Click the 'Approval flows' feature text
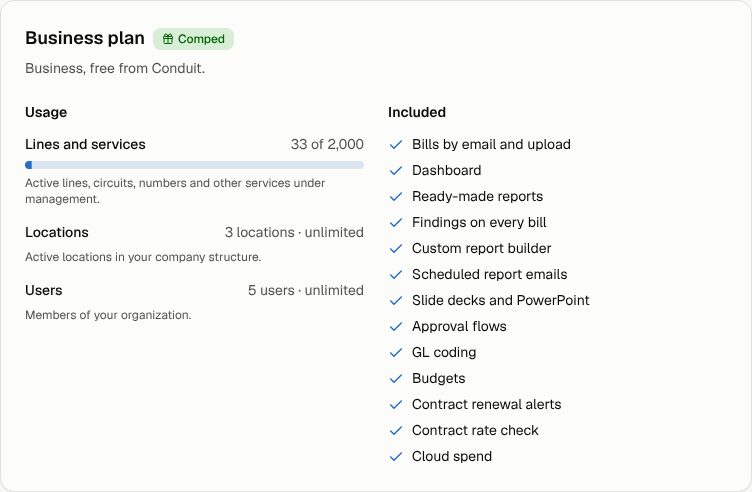Screen dimensions: 752x492 click(459, 327)
